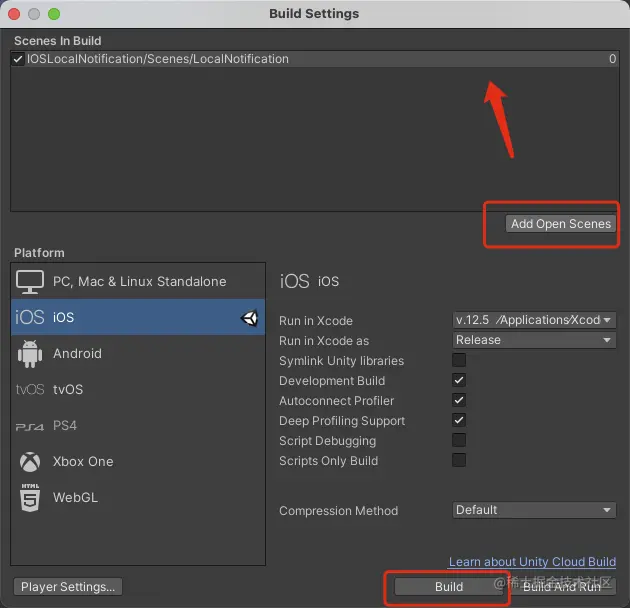Toggle Autoconnect Profiler checkbox
This screenshot has width=630, height=608.
(x=459, y=400)
